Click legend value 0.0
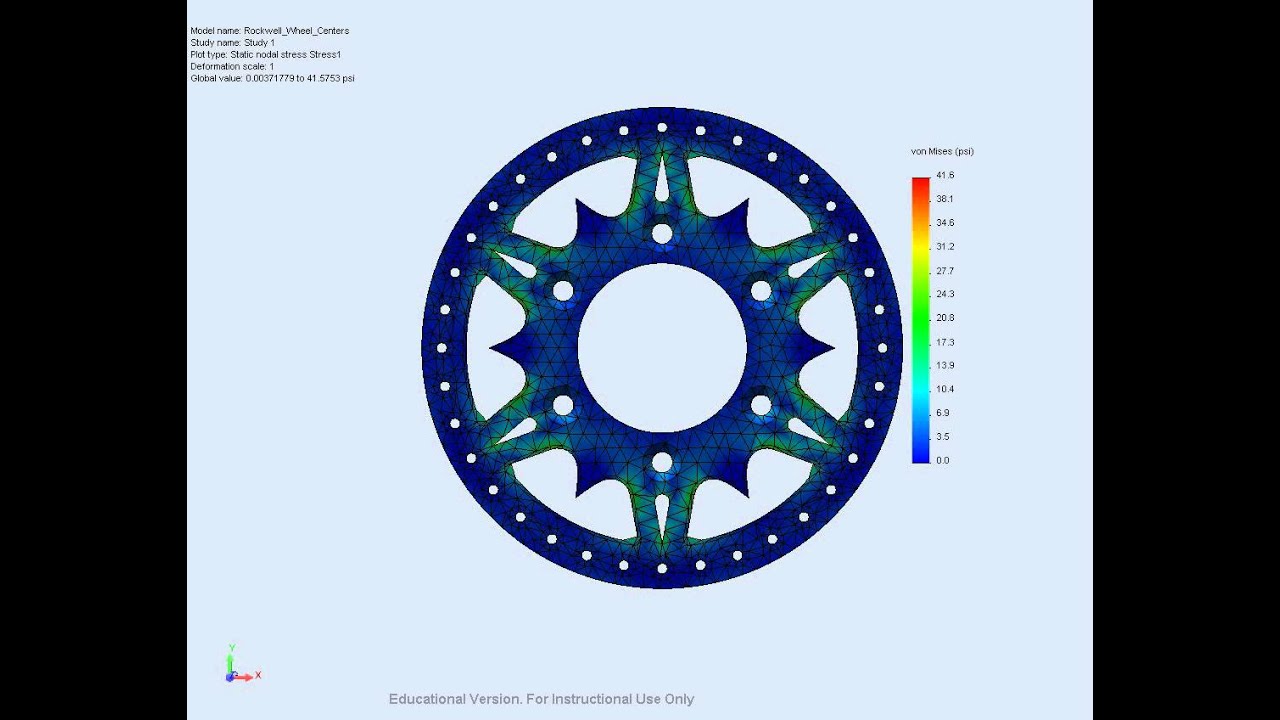 click(943, 461)
